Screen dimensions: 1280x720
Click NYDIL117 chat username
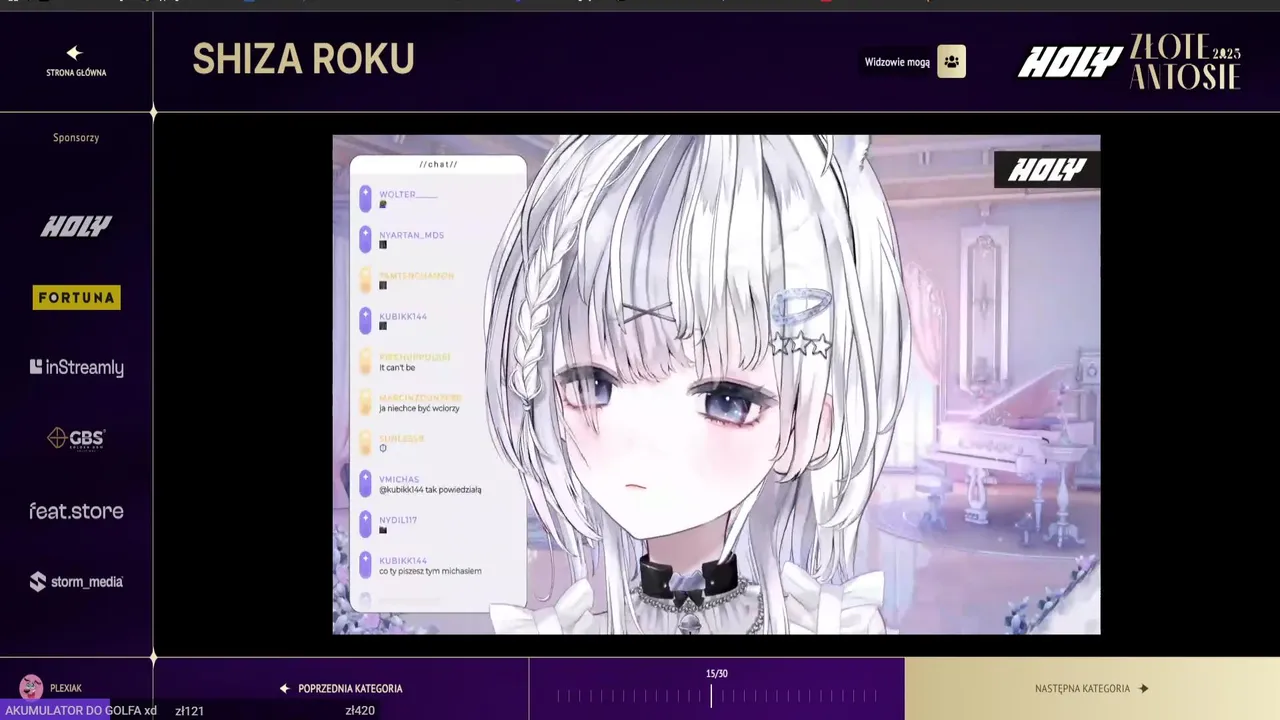click(398, 520)
